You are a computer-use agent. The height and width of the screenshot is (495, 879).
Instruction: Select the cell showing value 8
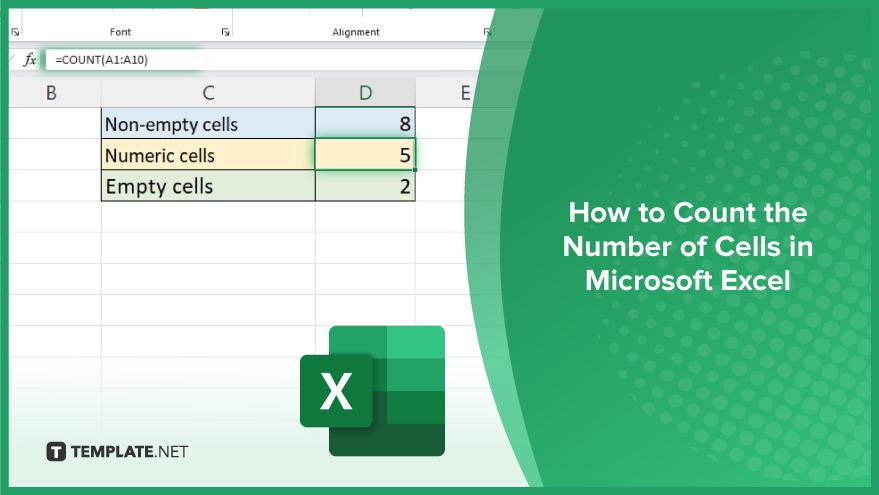(x=366, y=123)
